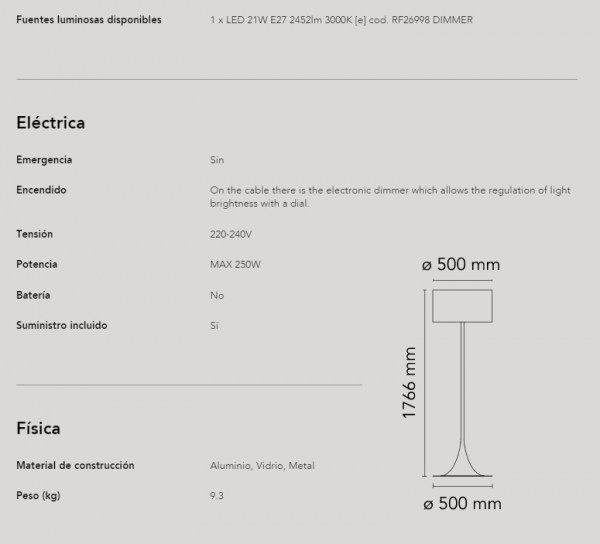The height and width of the screenshot is (544, 600).
Task: Select the 'Fuentes luminosas disponibles' label
Action: coord(89,20)
